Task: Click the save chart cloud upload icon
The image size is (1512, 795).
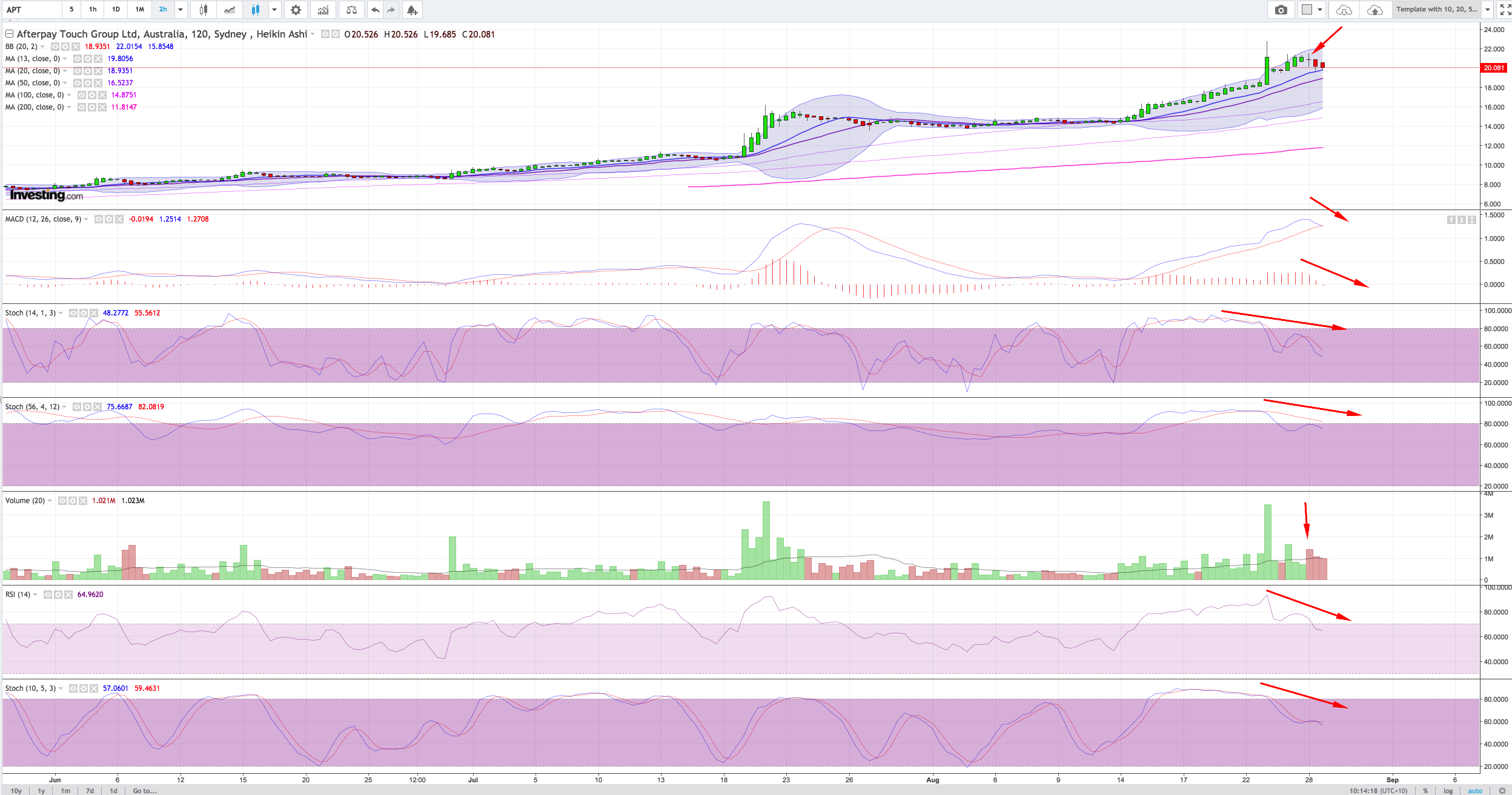Action: point(1374,10)
